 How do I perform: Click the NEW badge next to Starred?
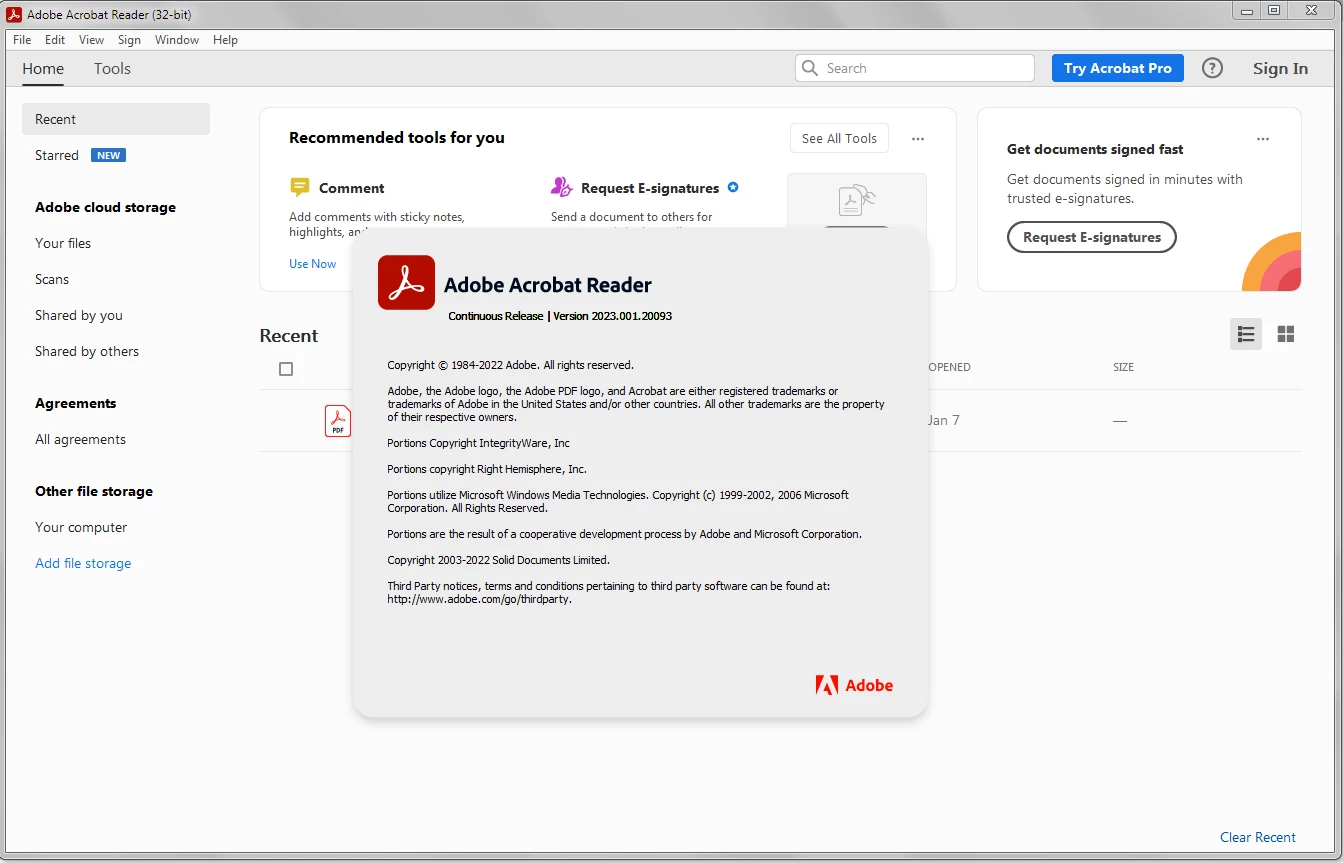tap(109, 155)
